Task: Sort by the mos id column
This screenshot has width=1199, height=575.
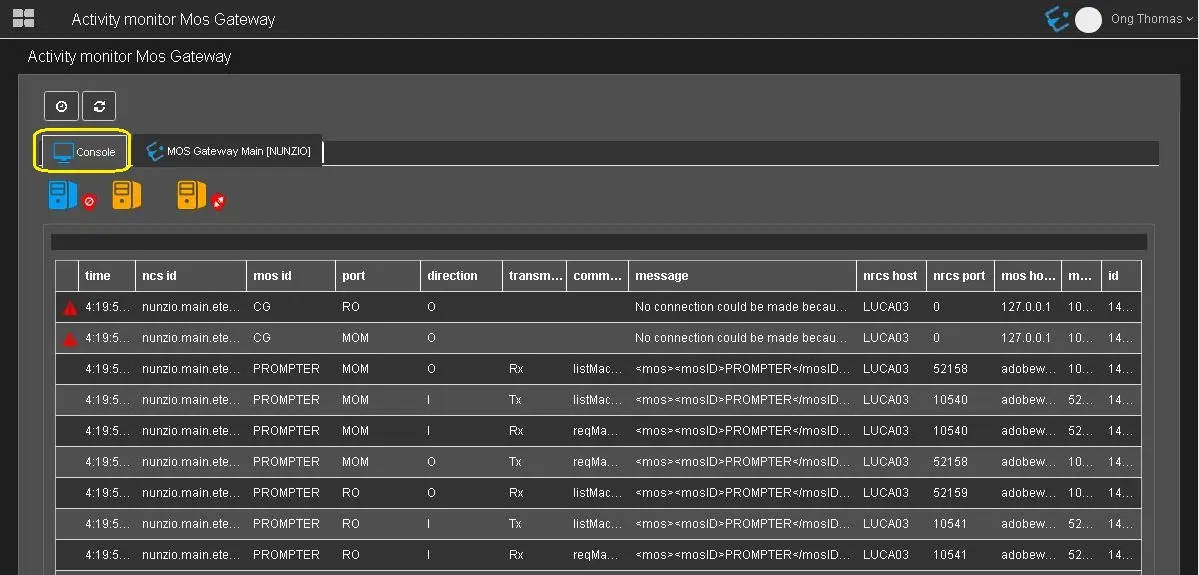Action: click(272, 276)
